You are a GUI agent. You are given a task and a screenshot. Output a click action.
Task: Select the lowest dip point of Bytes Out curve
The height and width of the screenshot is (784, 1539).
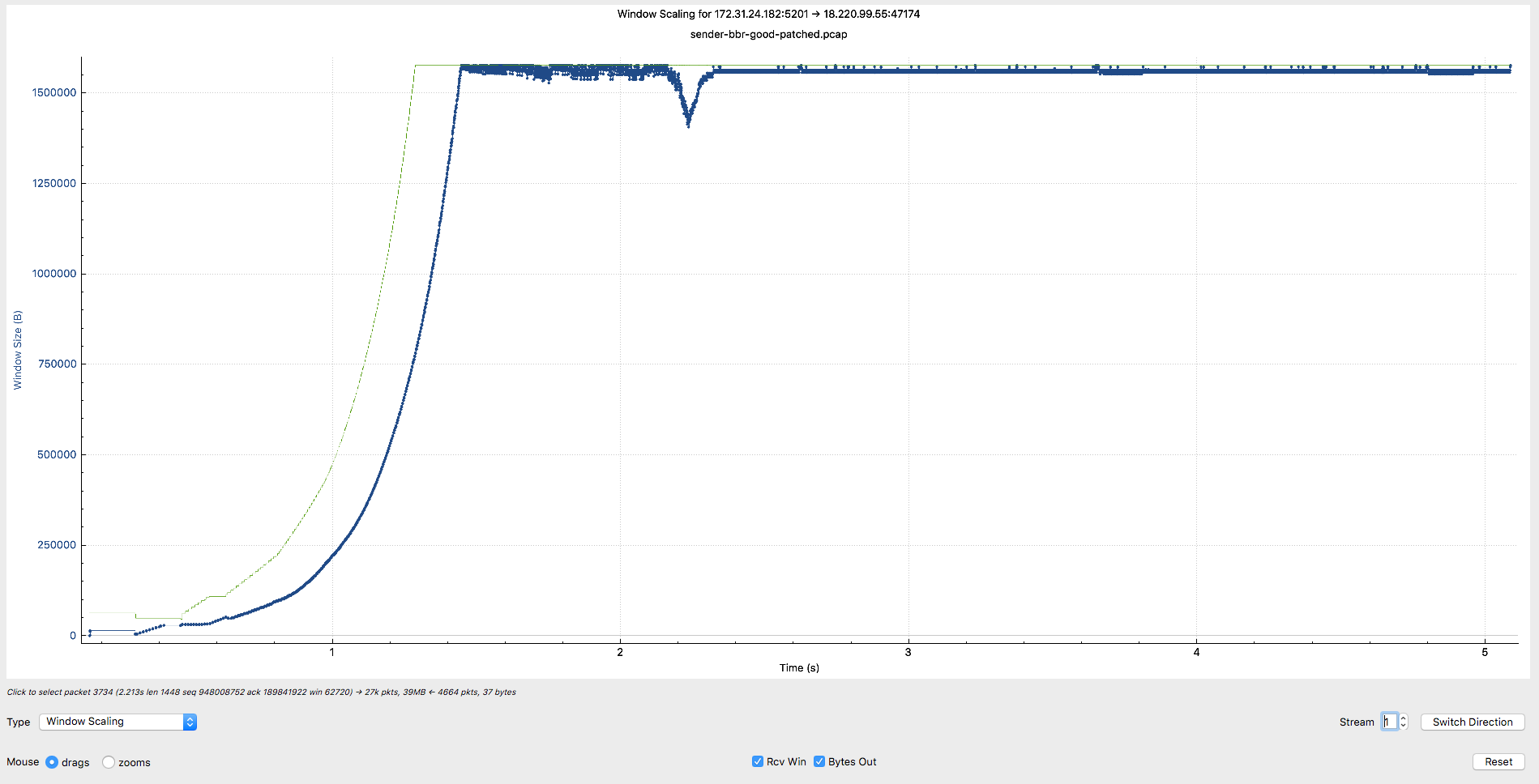point(689,126)
